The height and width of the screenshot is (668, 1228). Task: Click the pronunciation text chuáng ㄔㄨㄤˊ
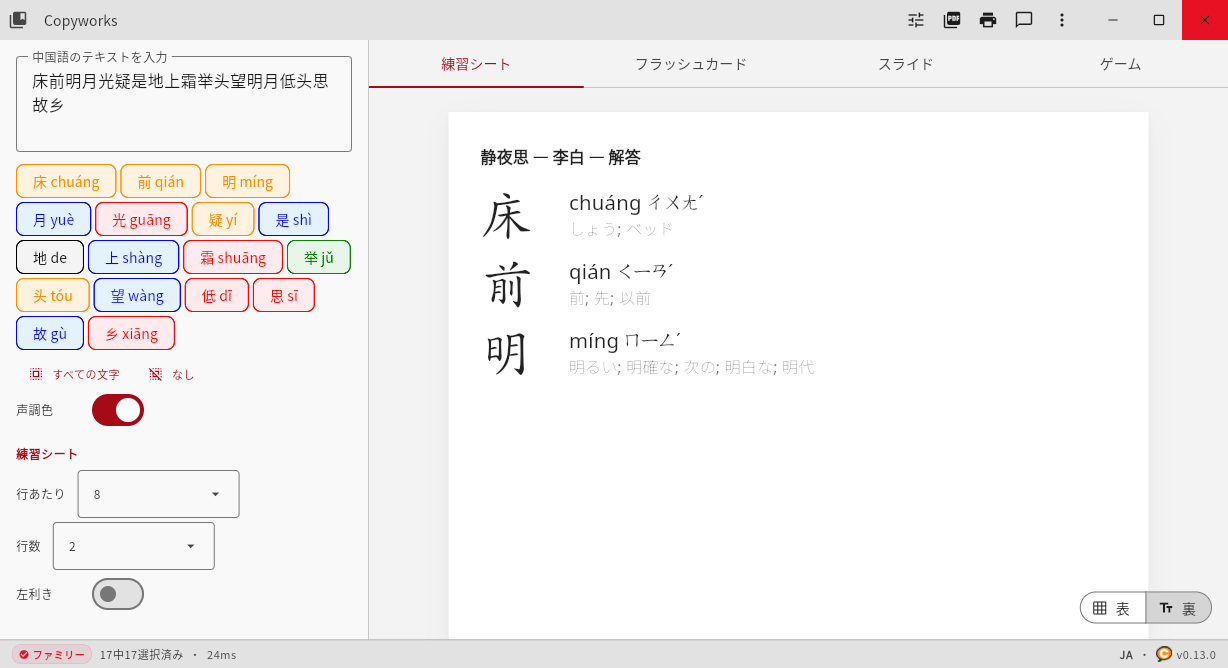[x=636, y=203]
